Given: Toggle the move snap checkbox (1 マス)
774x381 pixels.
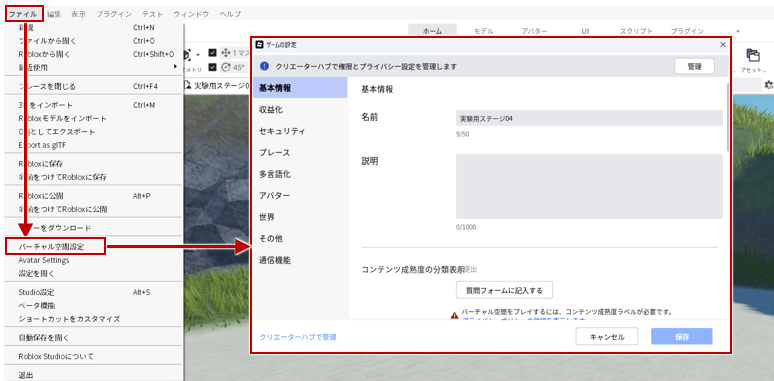Looking at the screenshot, I should pos(213,52).
